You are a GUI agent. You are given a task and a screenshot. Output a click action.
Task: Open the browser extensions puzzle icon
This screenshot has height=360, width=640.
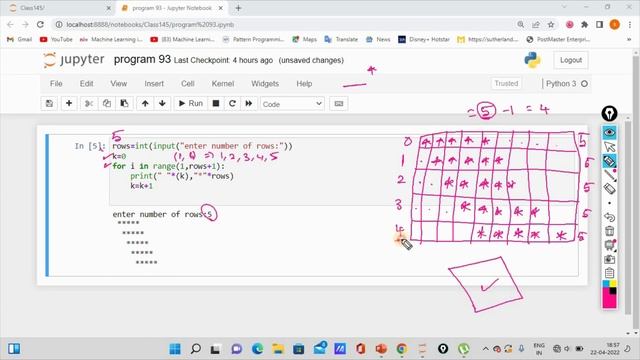point(584,24)
